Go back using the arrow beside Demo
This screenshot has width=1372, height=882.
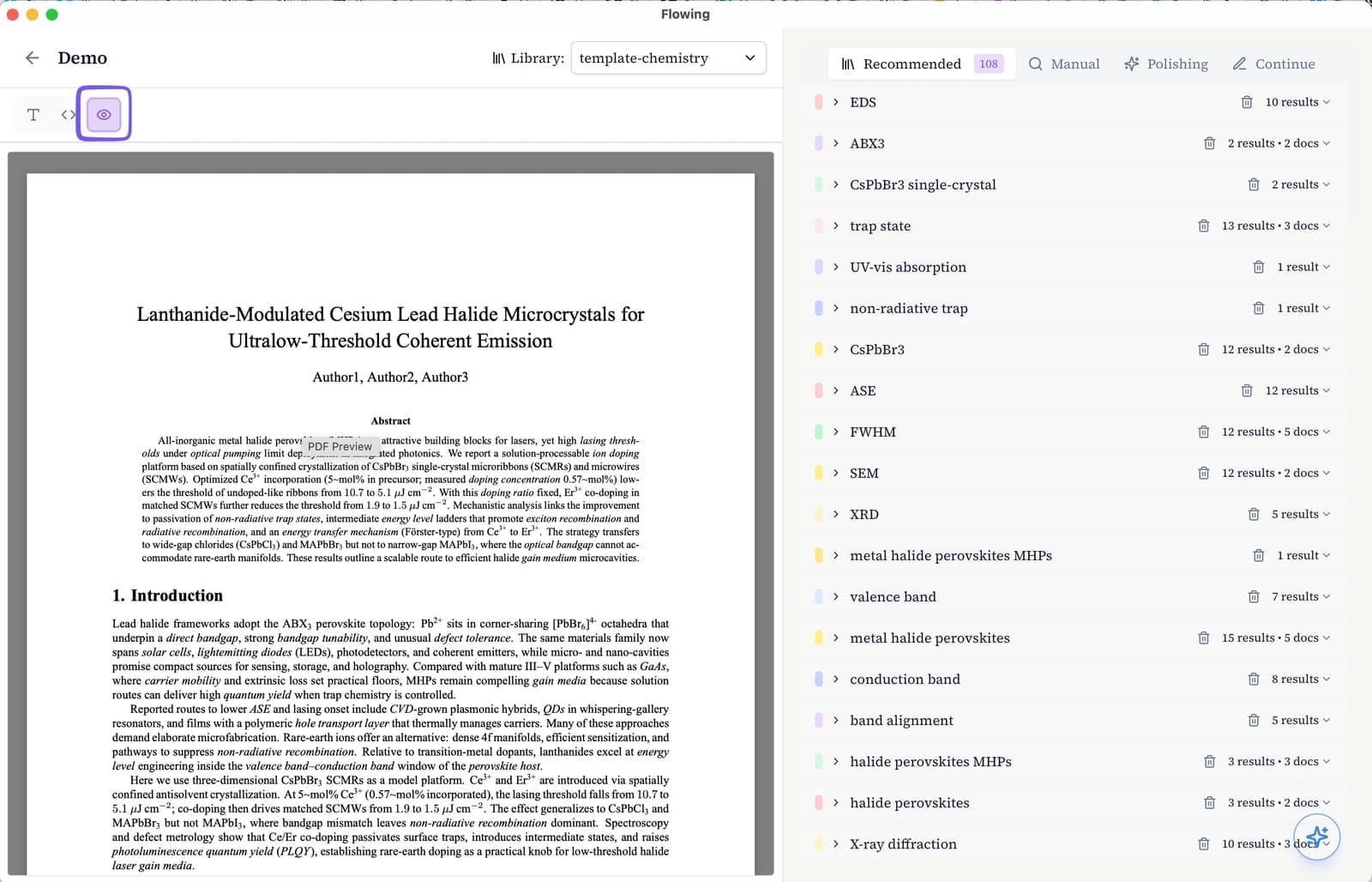(x=33, y=57)
